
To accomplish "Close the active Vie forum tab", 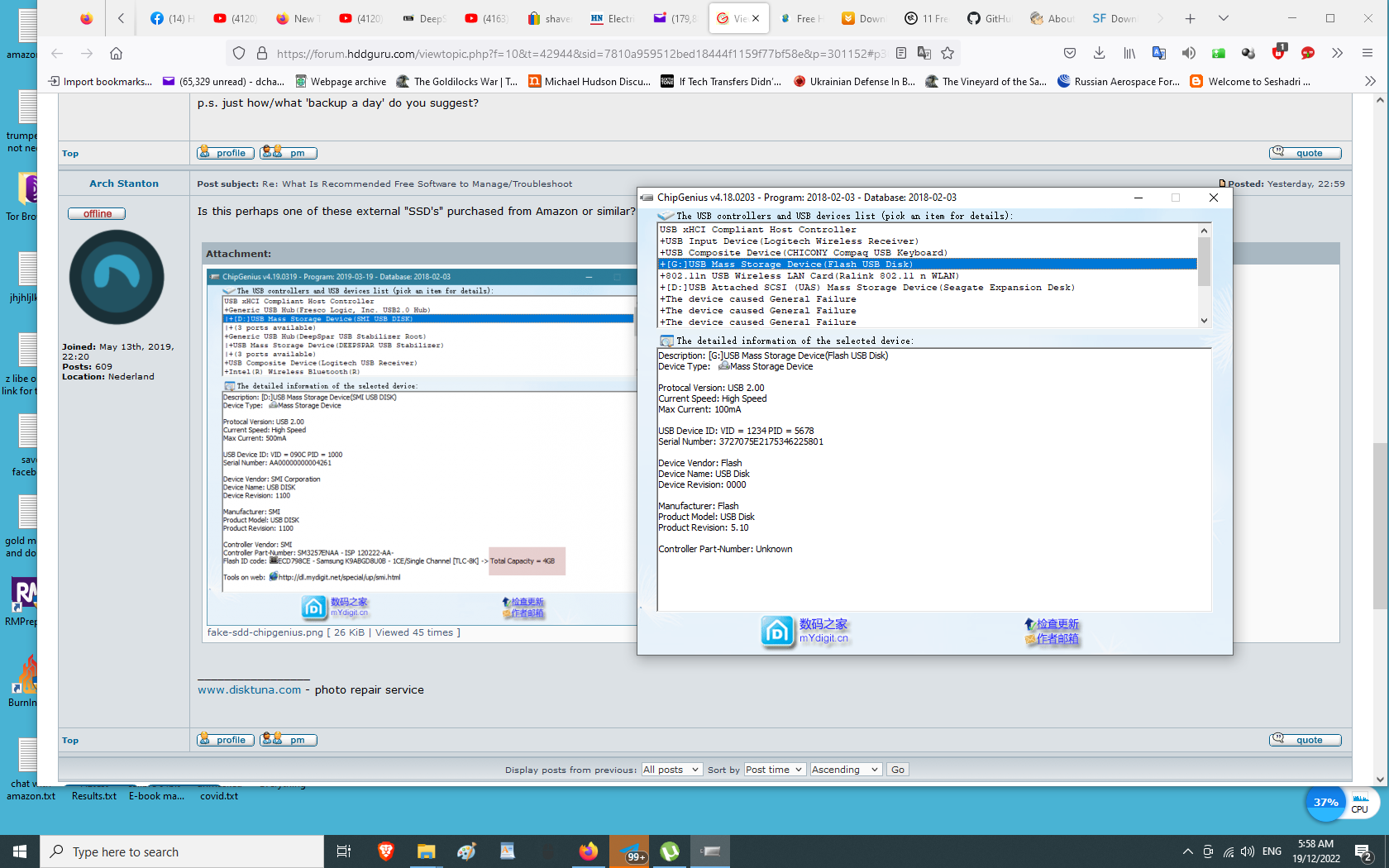I will click(x=756, y=18).
